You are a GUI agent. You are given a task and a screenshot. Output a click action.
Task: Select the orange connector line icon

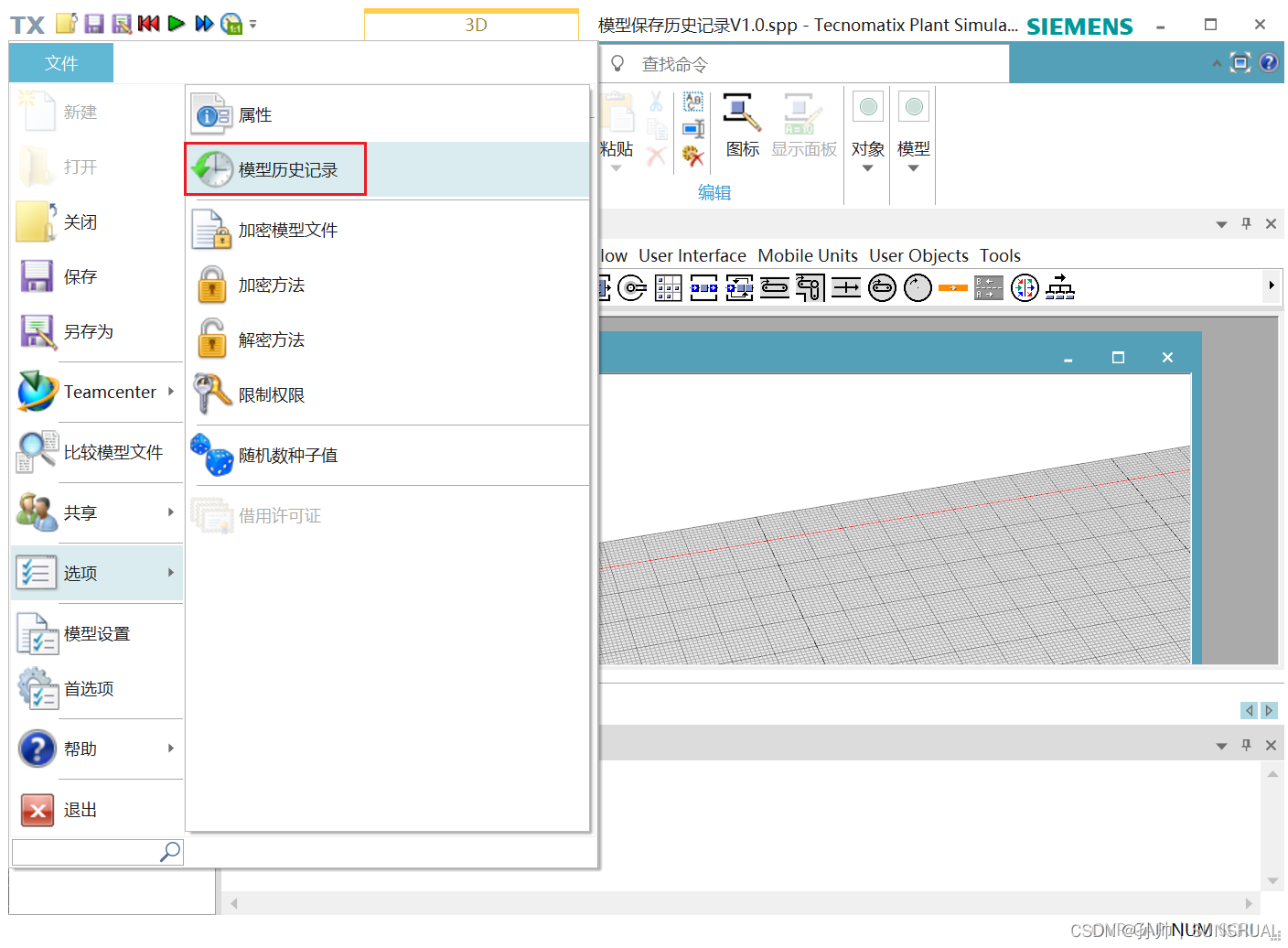(x=953, y=288)
